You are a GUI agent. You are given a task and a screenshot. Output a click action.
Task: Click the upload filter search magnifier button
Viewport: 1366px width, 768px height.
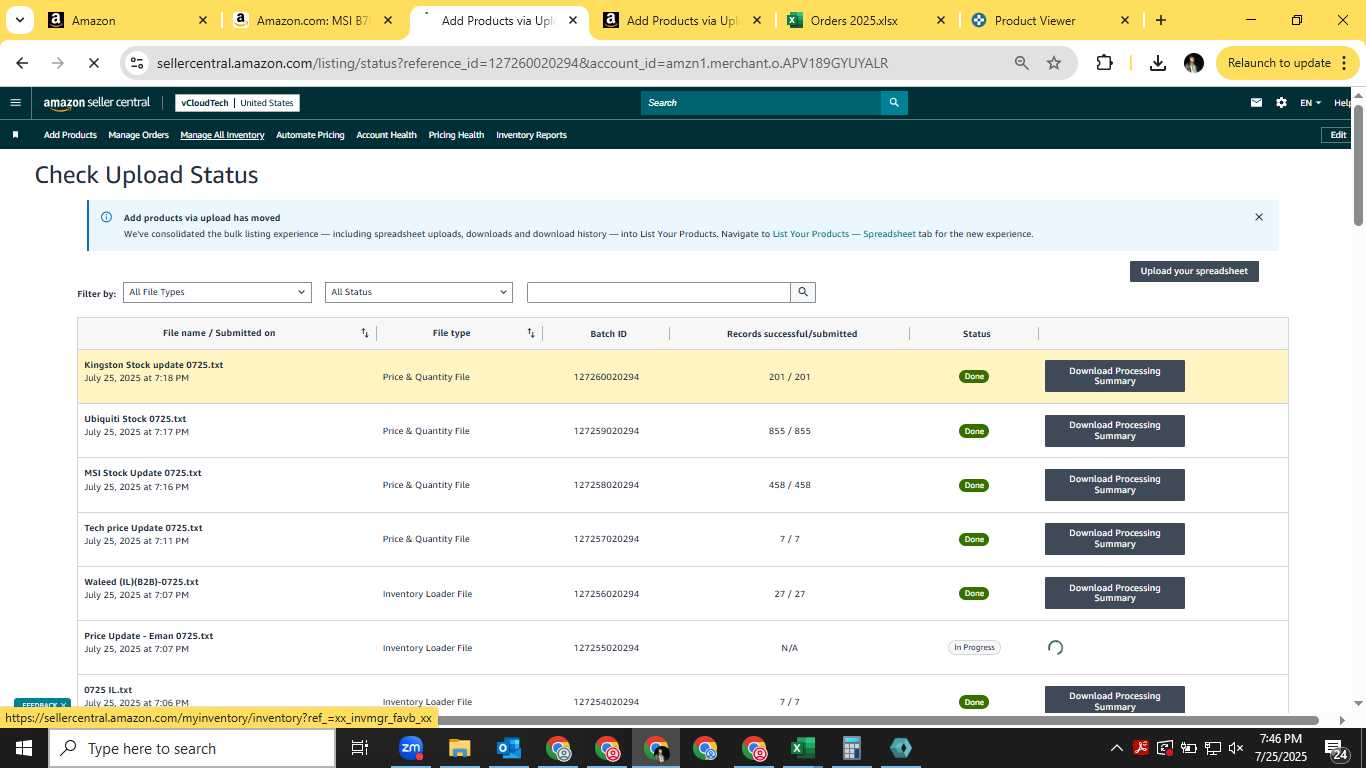pos(803,292)
